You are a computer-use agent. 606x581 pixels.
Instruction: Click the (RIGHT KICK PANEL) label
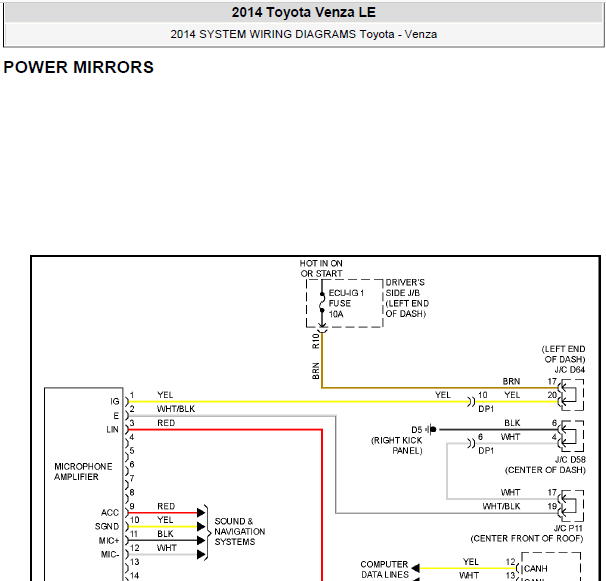pyautogui.click(x=397, y=445)
